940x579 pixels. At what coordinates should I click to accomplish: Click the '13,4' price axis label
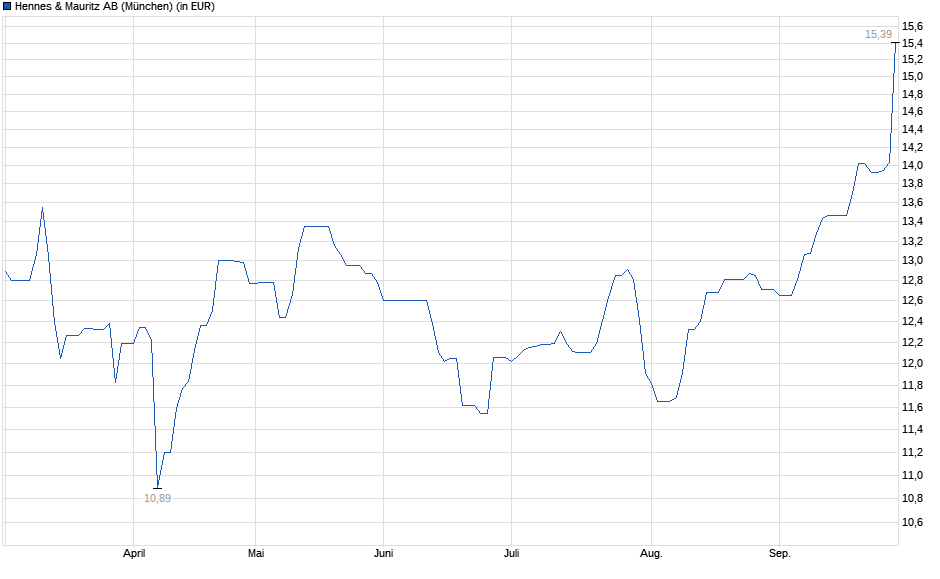click(912, 222)
